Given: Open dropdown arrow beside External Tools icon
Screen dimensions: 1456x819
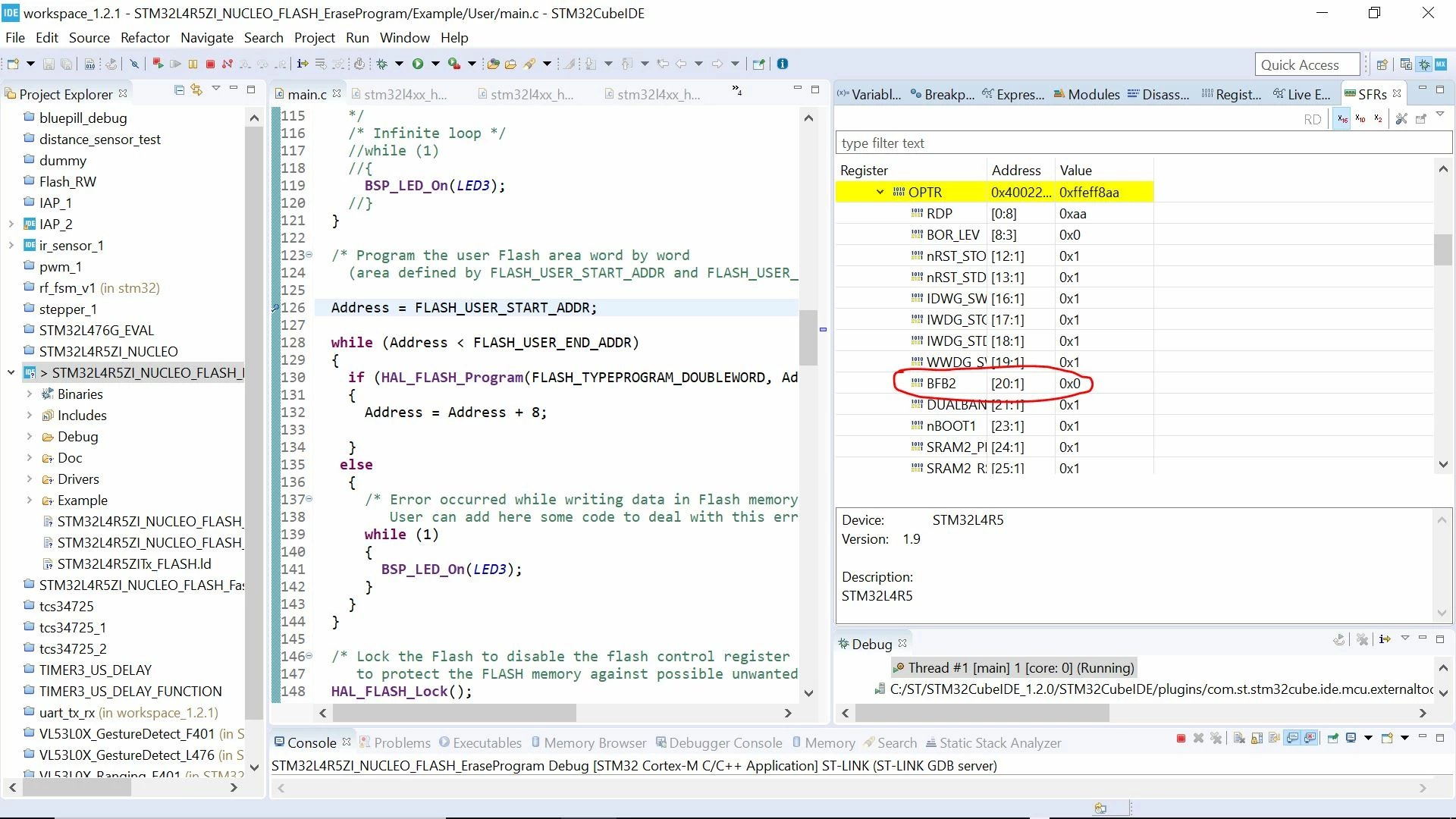Looking at the screenshot, I should [472, 64].
